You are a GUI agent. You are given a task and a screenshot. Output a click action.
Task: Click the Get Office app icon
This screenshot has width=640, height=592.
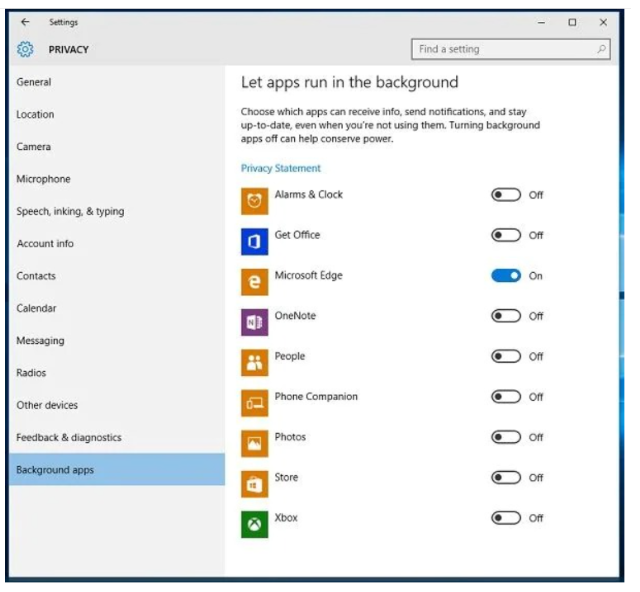pos(255,242)
